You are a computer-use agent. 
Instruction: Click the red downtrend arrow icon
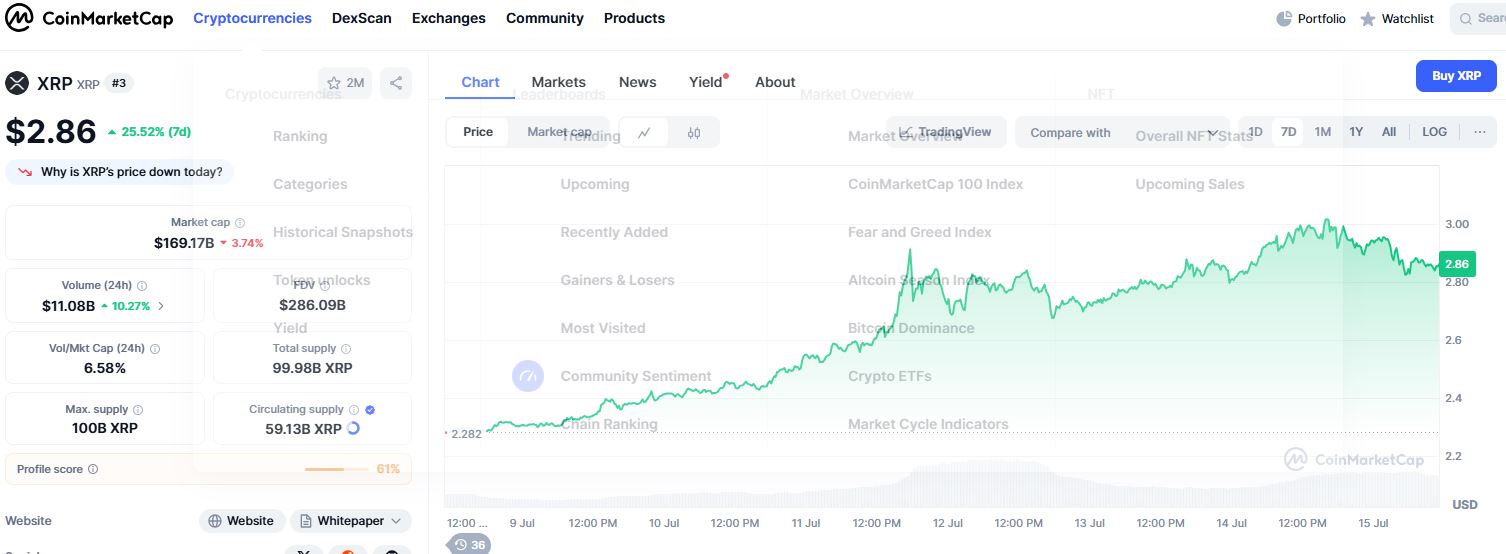coord(25,172)
